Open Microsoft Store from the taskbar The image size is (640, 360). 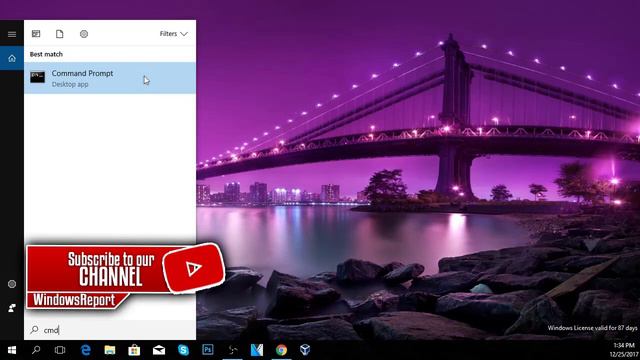pyautogui.click(x=134, y=350)
